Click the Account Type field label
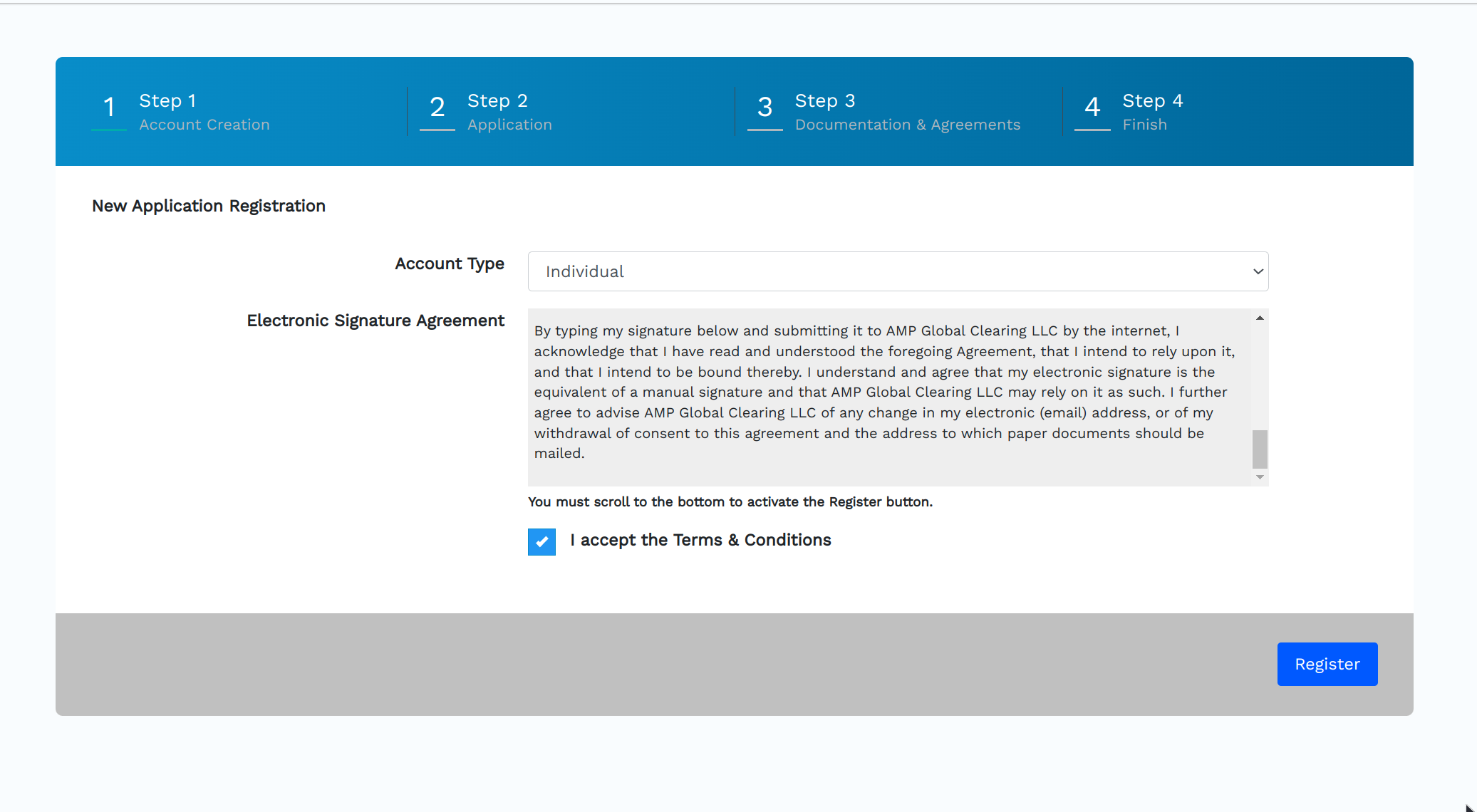The image size is (1477, 812). [449, 264]
